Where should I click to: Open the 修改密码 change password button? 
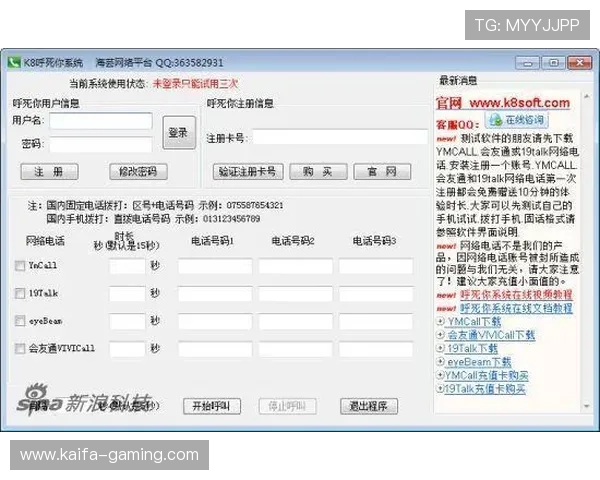[138, 171]
